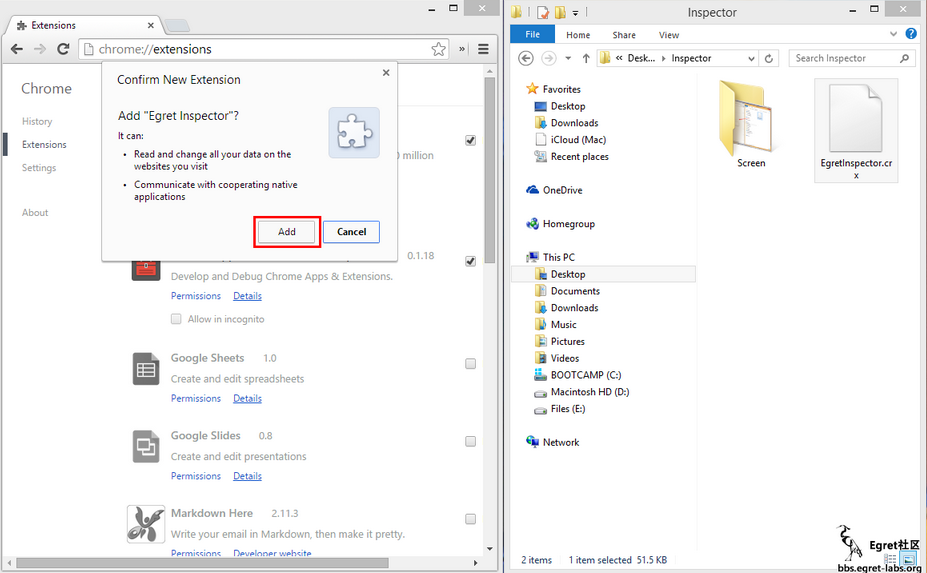This screenshot has width=927, height=573.
Task: Enable the Google Slides extension
Action: coord(471,441)
